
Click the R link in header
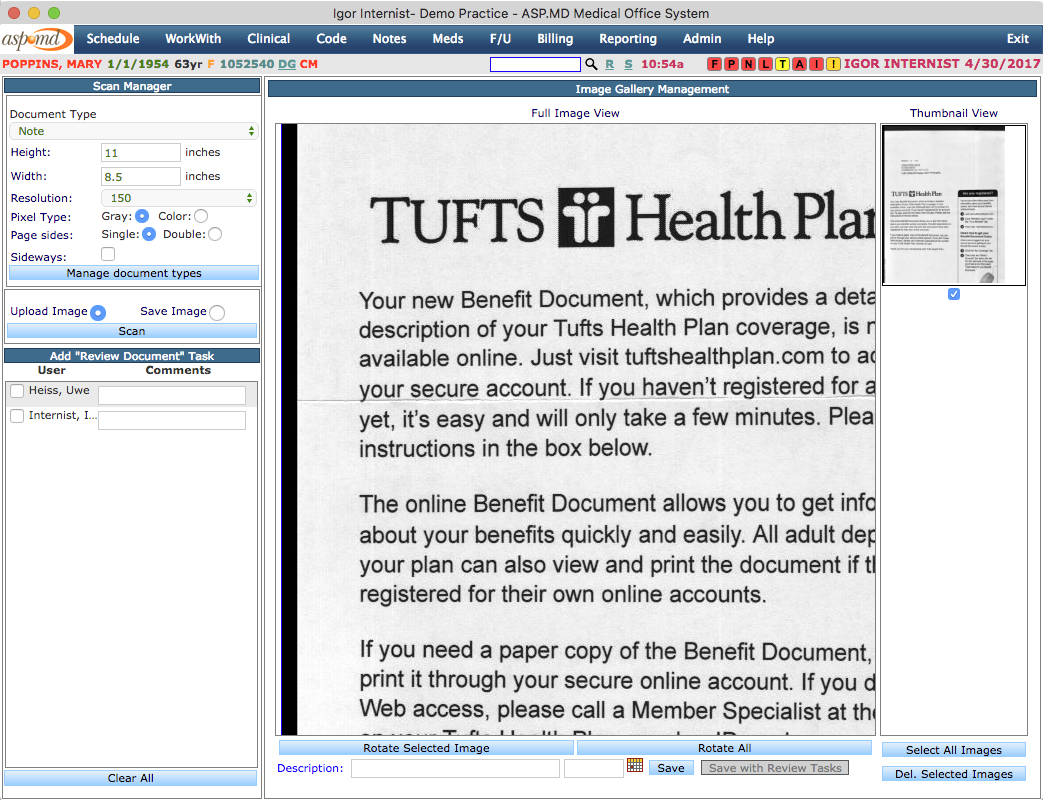pyautogui.click(x=609, y=64)
